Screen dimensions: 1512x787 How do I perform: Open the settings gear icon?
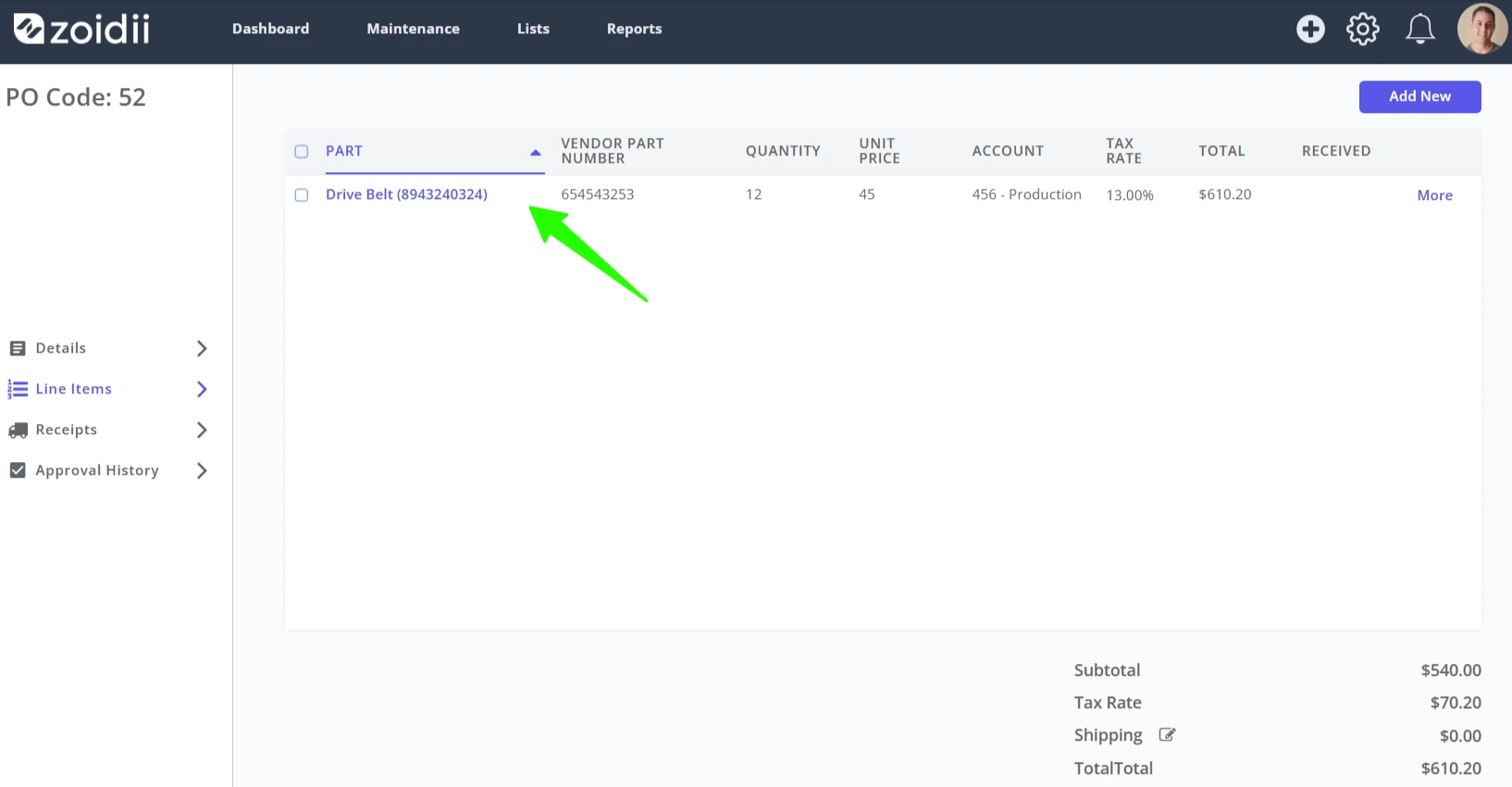[1363, 29]
